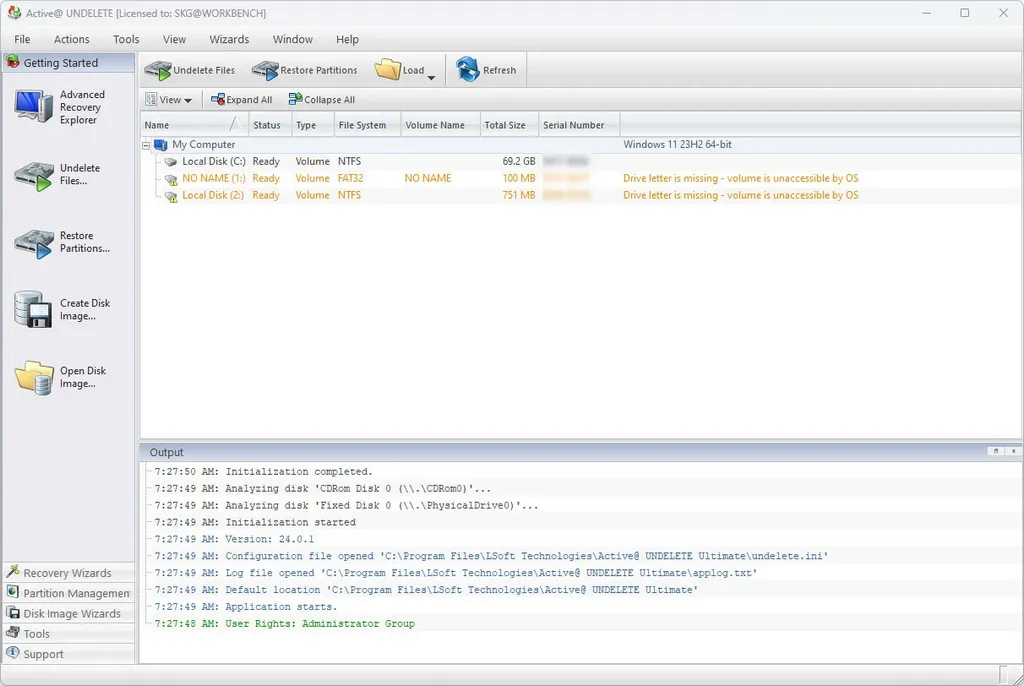Click the 'Windows 11 23H2 64-bit' text
The image size is (1024, 686).
click(677, 144)
